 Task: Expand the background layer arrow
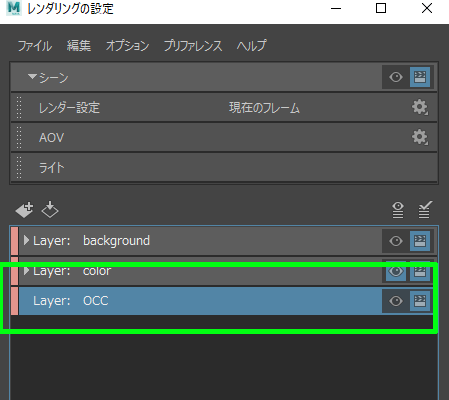(x=26, y=240)
